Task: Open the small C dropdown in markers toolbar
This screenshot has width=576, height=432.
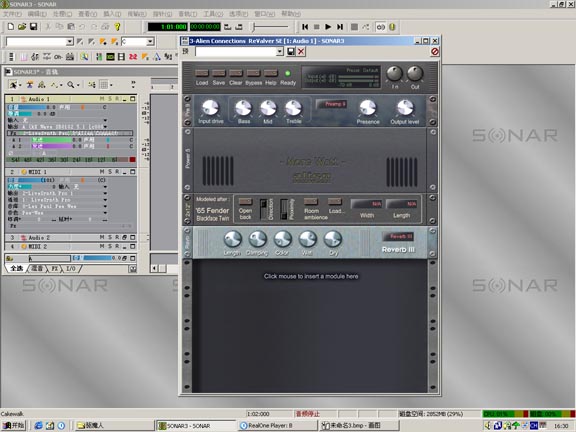Action: click(x=150, y=42)
